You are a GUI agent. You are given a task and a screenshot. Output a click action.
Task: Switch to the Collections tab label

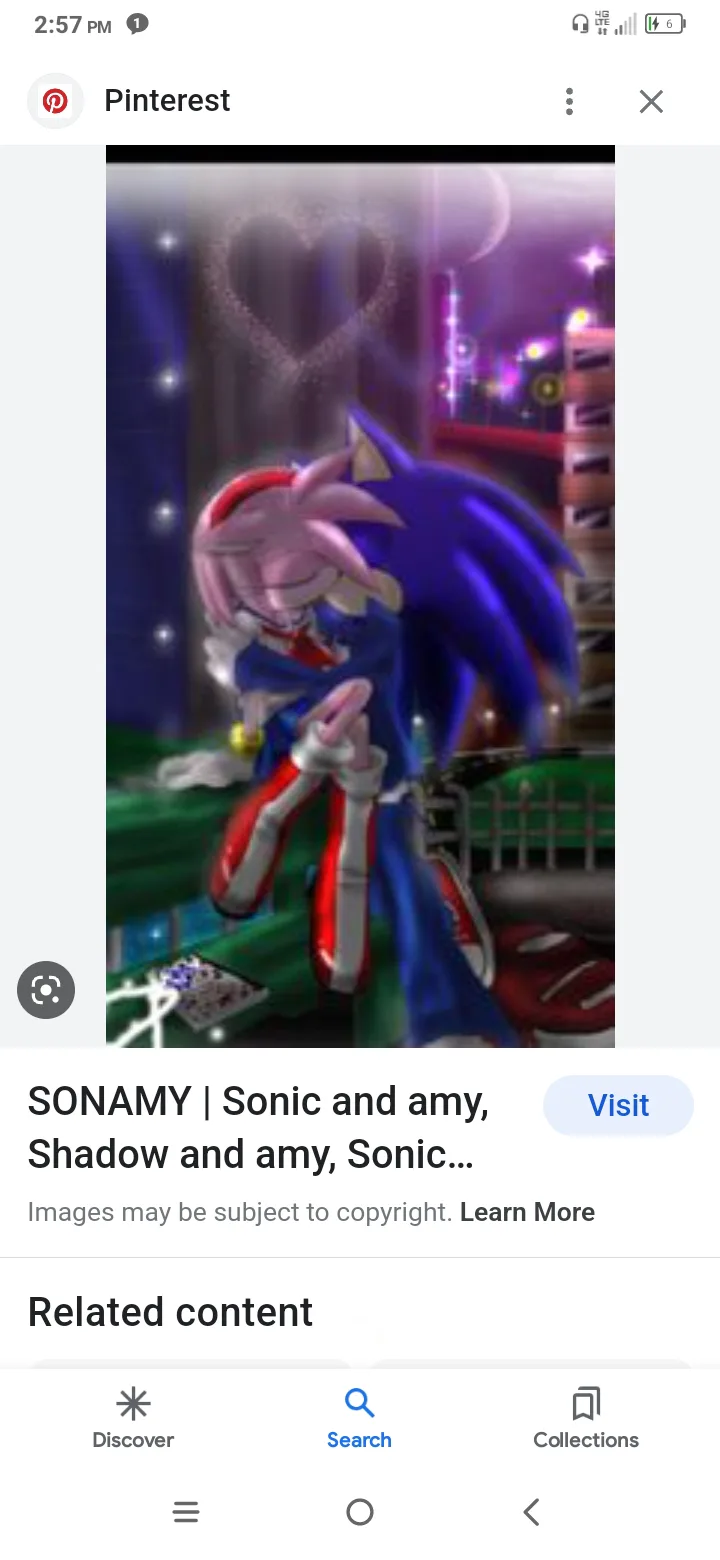pyautogui.click(x=586, y=1440)
